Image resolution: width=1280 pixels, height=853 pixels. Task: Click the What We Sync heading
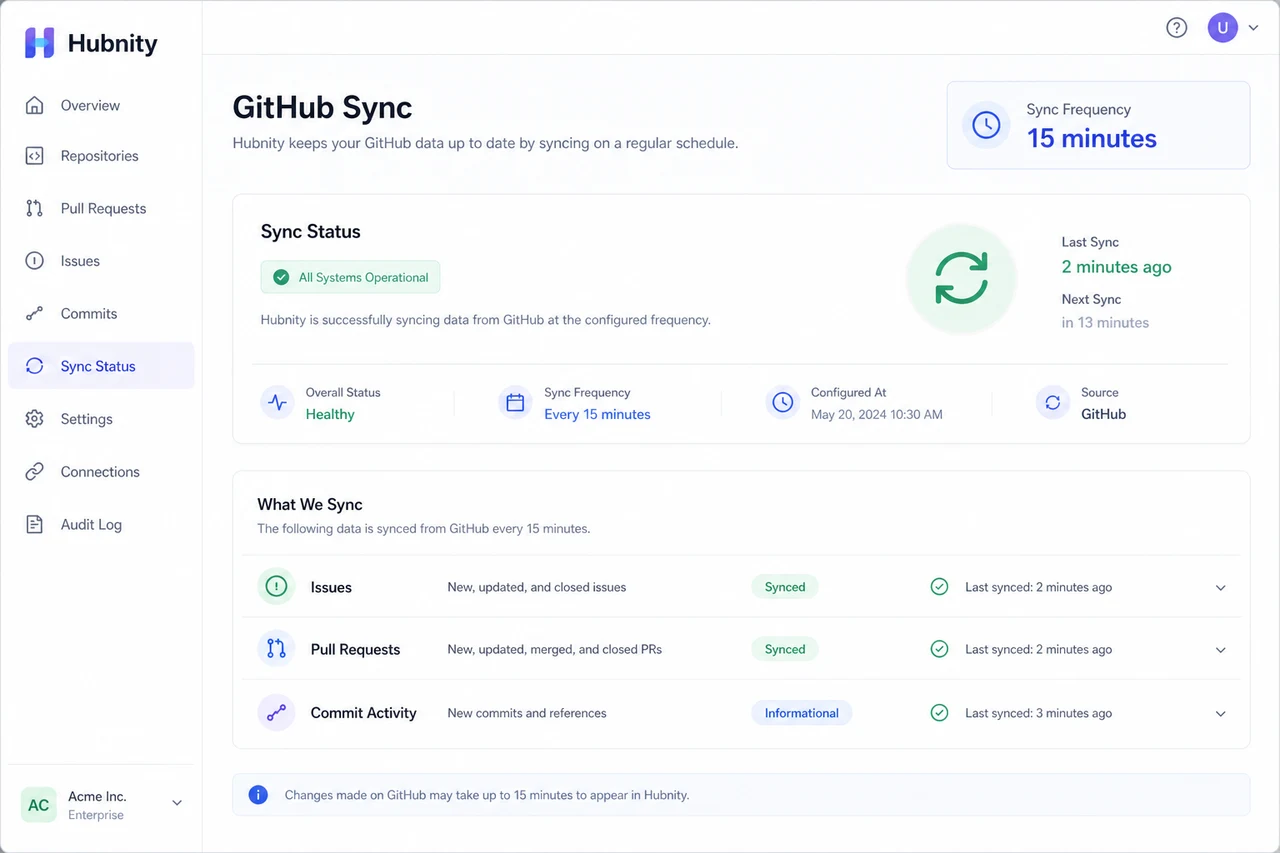click(x=310, y=504)
